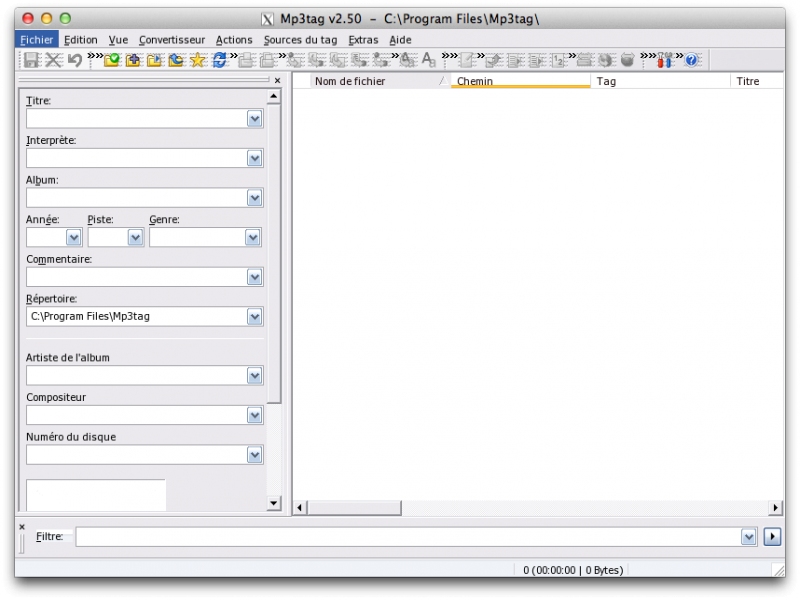Open the Convertisseur menu

pos(172,40)
